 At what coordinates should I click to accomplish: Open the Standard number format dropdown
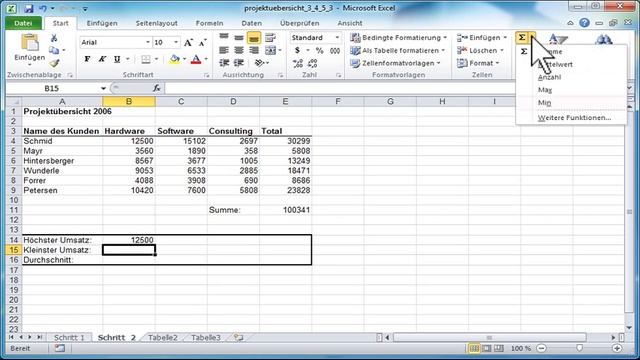(x=337, y=38)
